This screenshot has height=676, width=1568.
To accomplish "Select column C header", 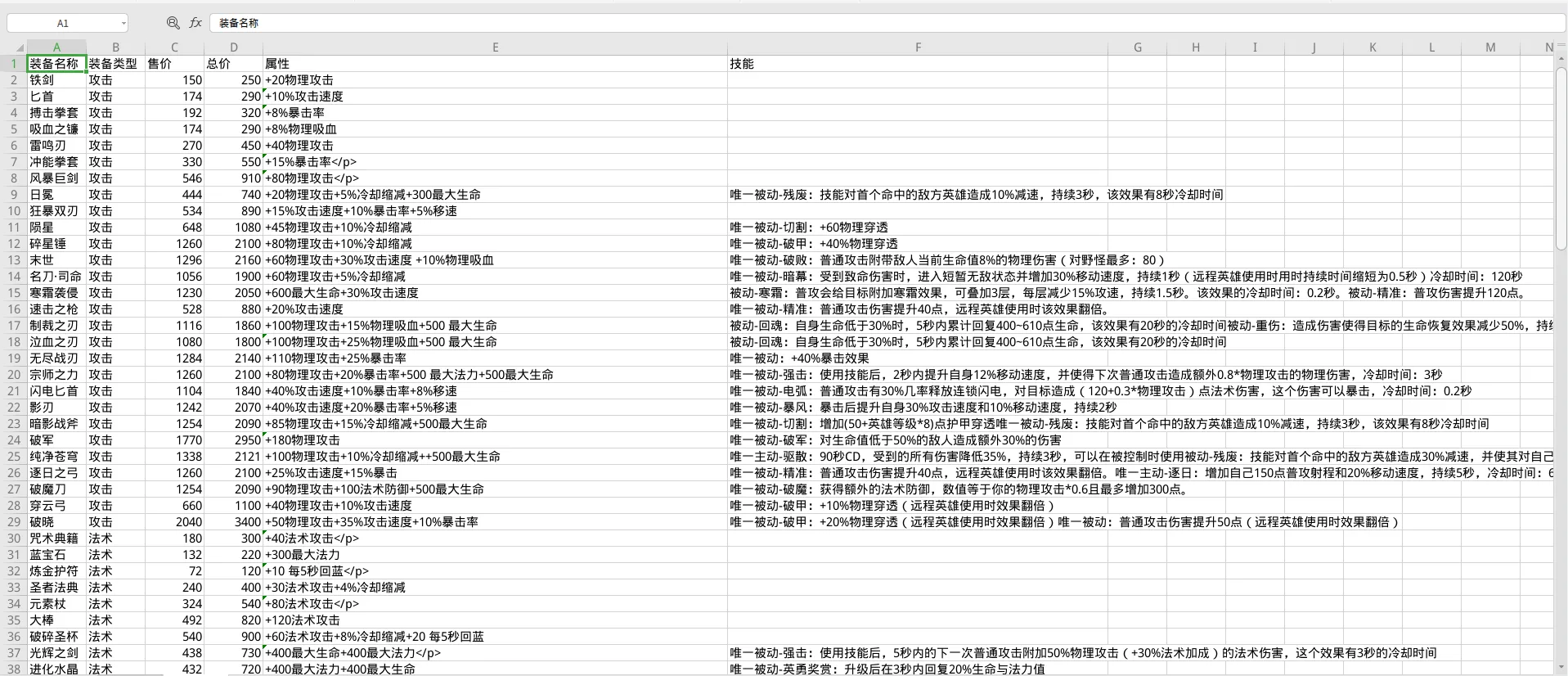I will pos(174,47).
